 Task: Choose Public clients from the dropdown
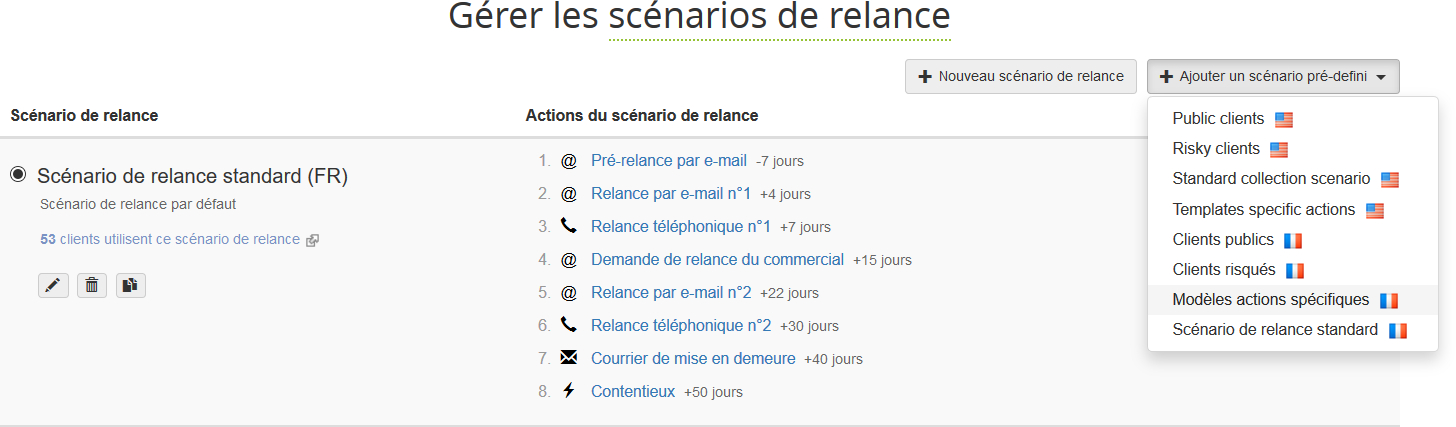tap(1218, 119)
